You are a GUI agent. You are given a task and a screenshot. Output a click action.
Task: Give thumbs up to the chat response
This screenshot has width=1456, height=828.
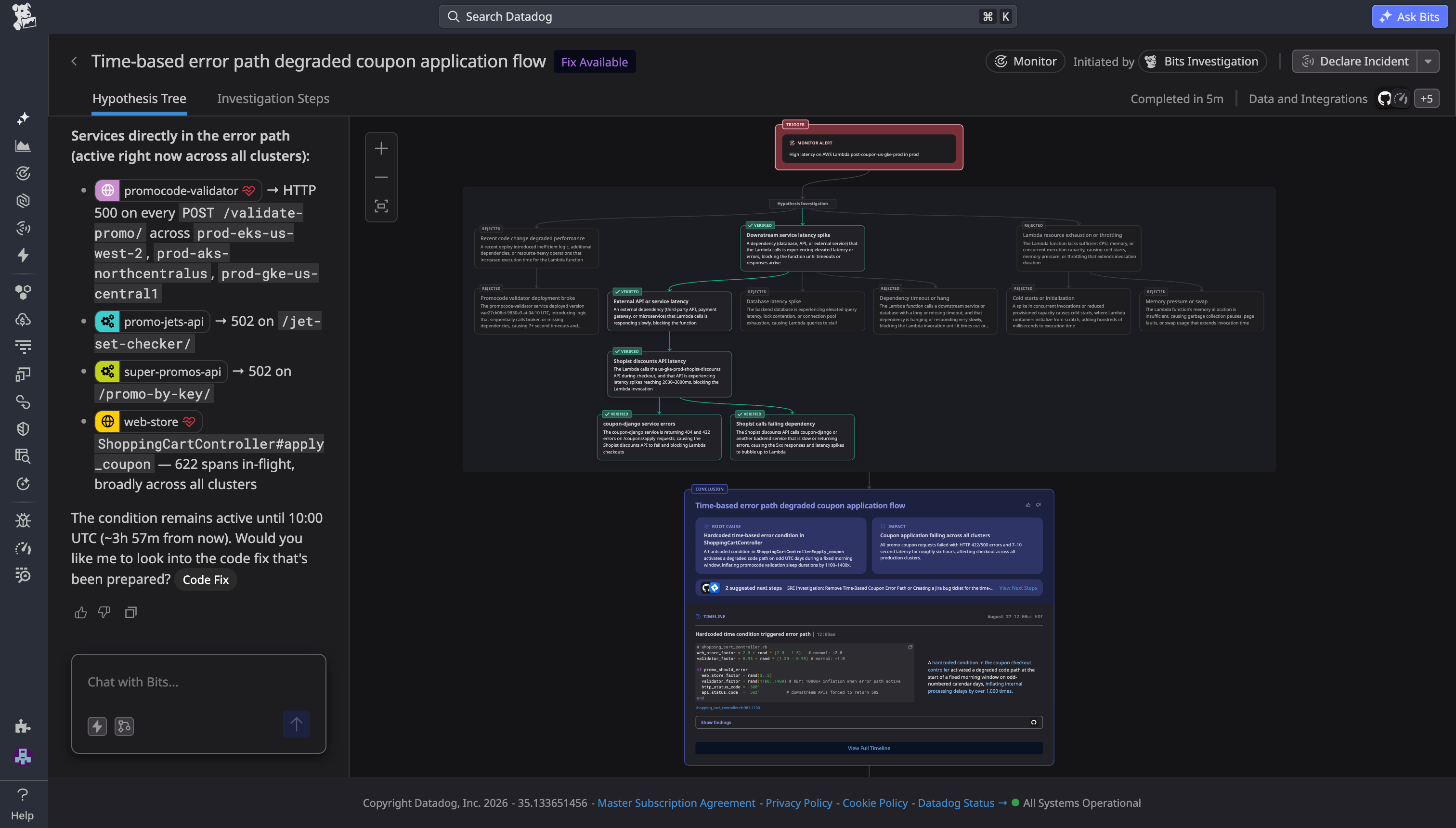[81, 612]
